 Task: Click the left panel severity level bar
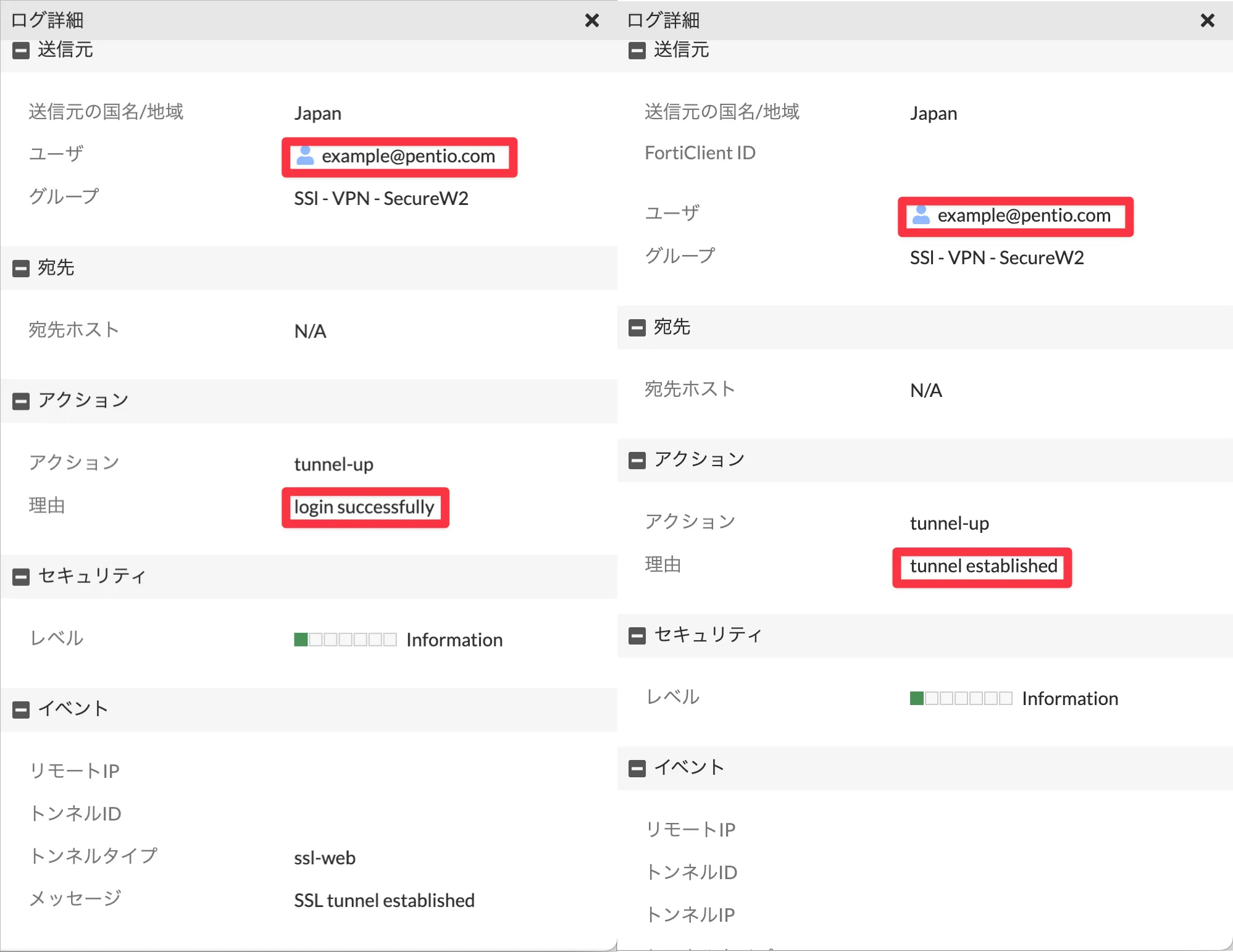[x=345, y=640]
